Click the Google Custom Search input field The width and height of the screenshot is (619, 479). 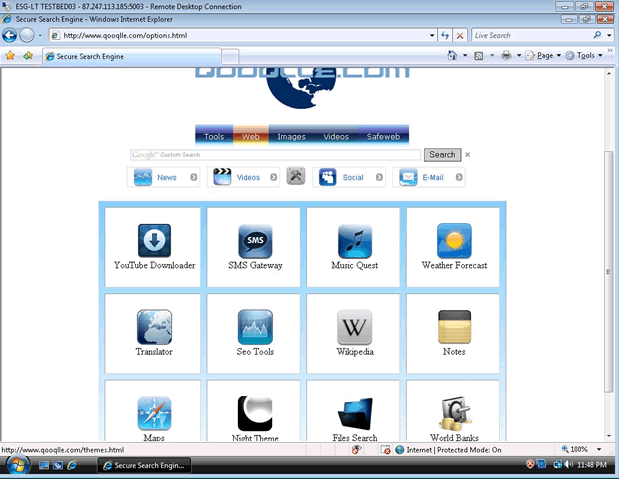tap(275, 155)
